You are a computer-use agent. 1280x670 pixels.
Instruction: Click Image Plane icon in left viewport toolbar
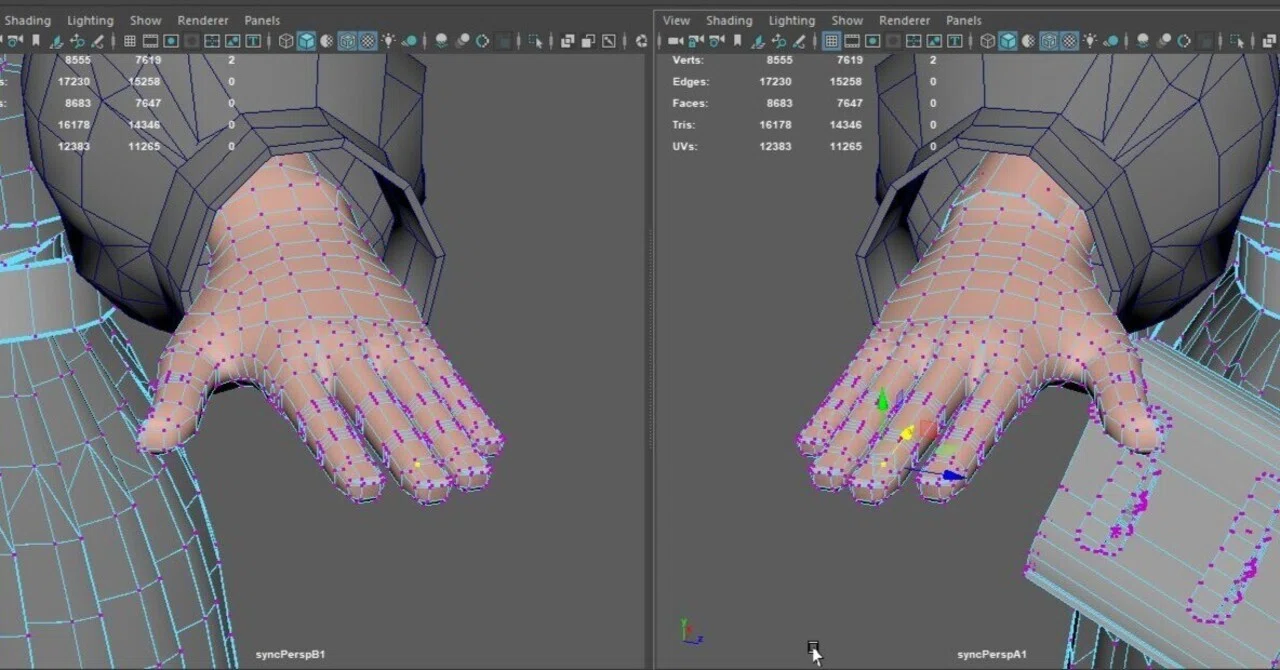(x=56, y=41)
